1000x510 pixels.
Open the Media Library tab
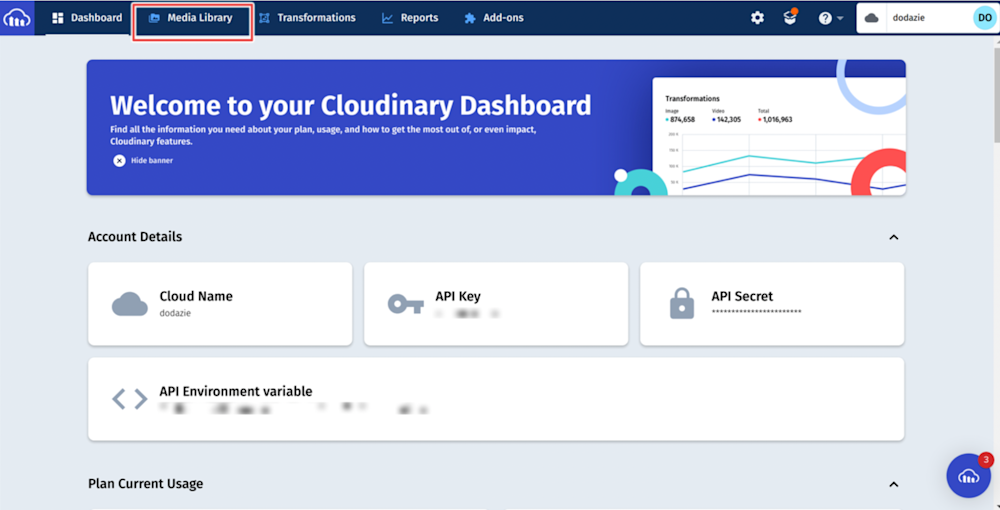click(191, 18)
